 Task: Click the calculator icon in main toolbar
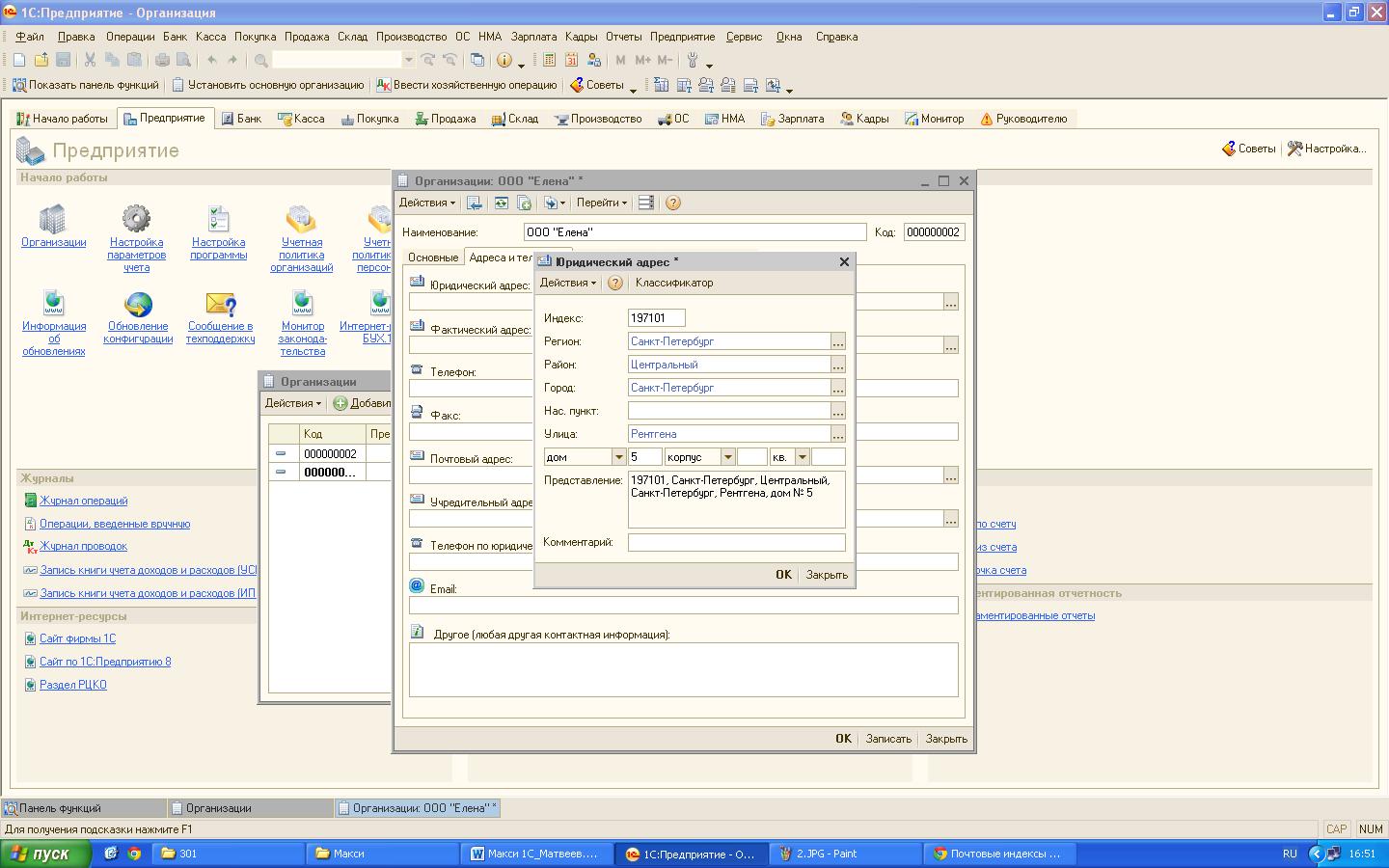pyautogui.click(x=549, y=60)
